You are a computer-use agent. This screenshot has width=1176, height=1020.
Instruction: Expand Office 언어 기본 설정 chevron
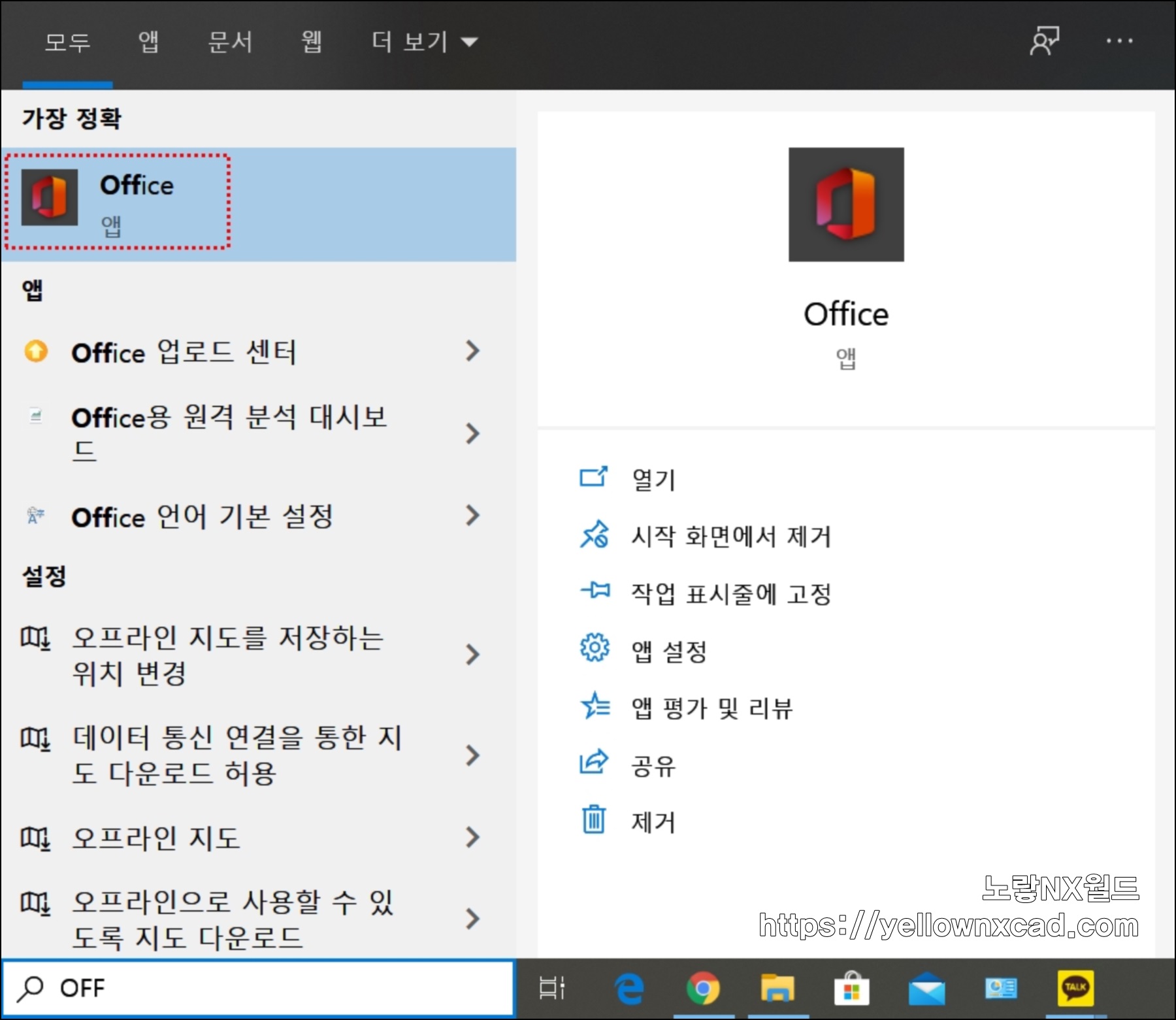[x=473, y=516]
